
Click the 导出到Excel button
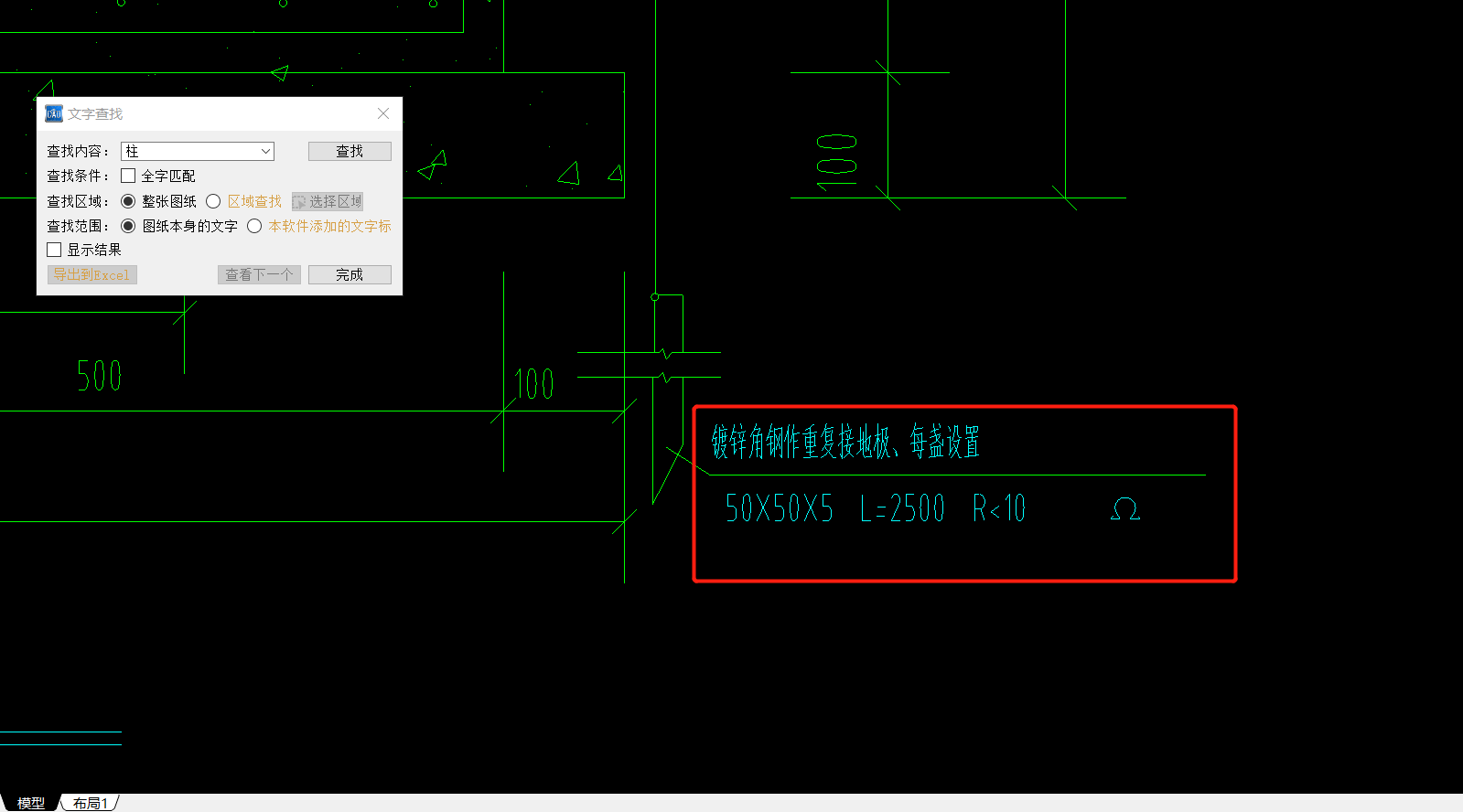point(92,274)
